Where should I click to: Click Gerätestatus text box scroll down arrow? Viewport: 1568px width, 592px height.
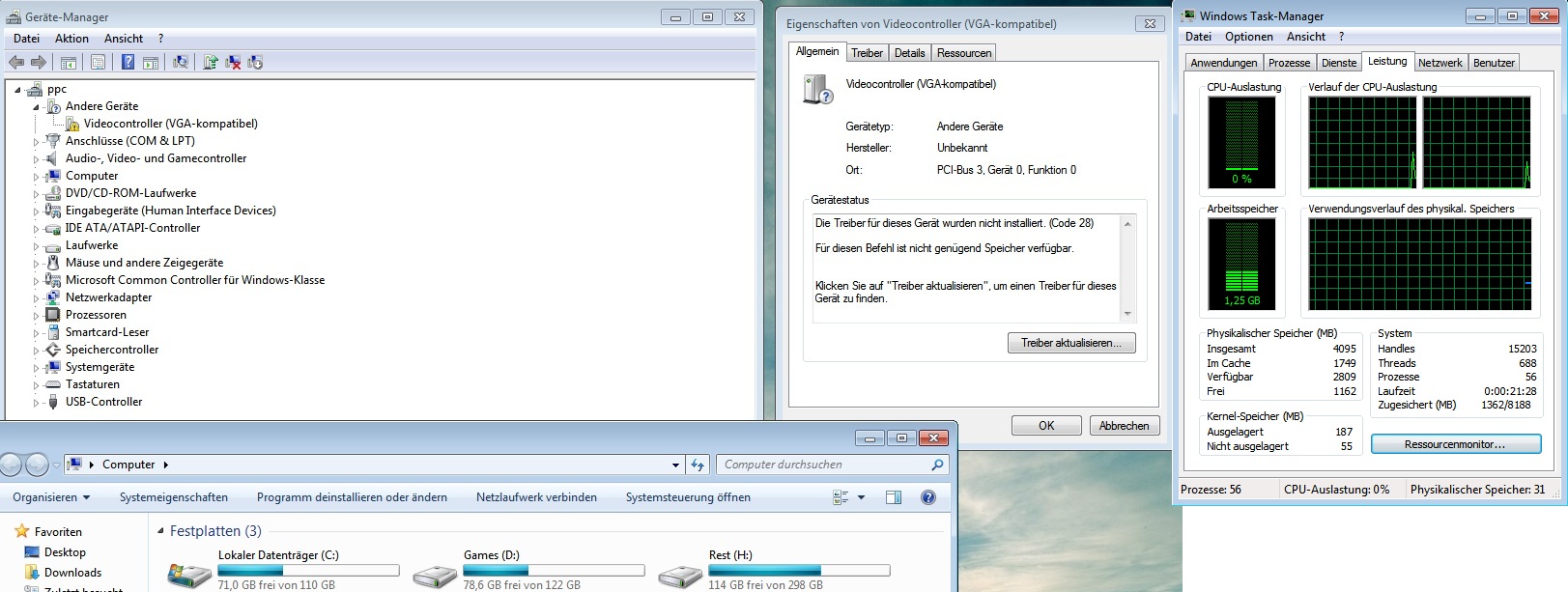(1127, 314)
